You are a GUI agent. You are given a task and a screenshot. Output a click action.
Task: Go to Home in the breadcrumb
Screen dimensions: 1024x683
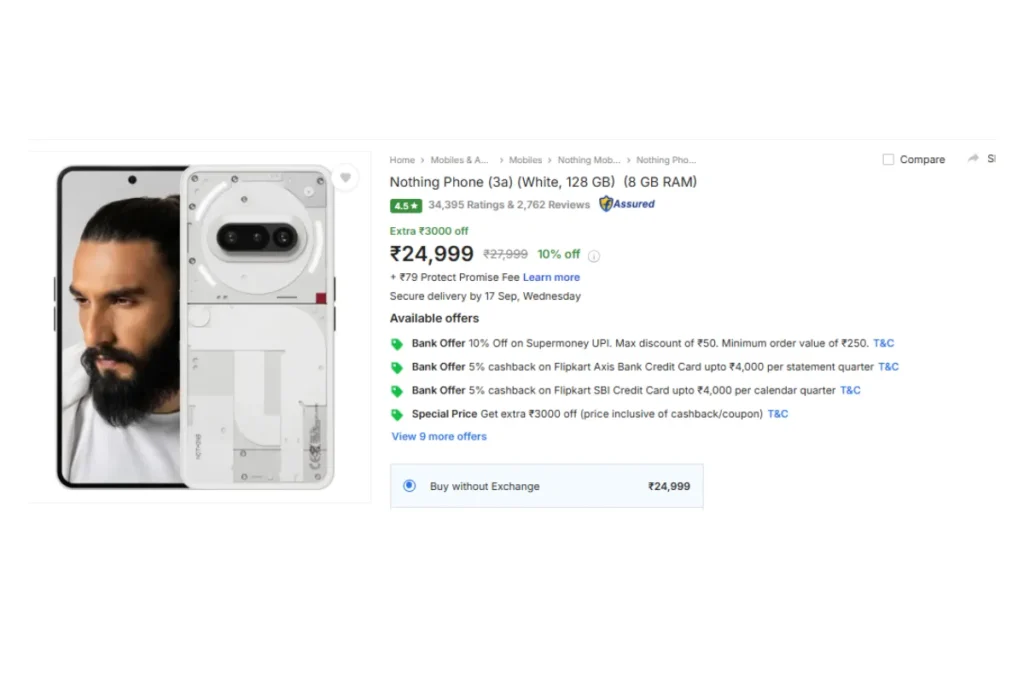[402, 160]
